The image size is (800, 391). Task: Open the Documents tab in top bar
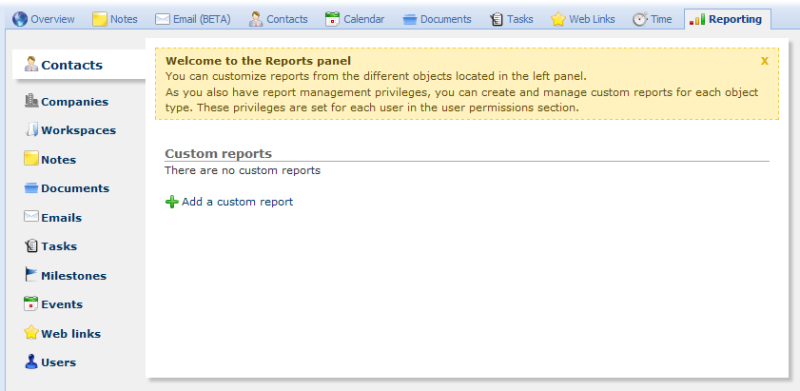click(x=437, y=19)
